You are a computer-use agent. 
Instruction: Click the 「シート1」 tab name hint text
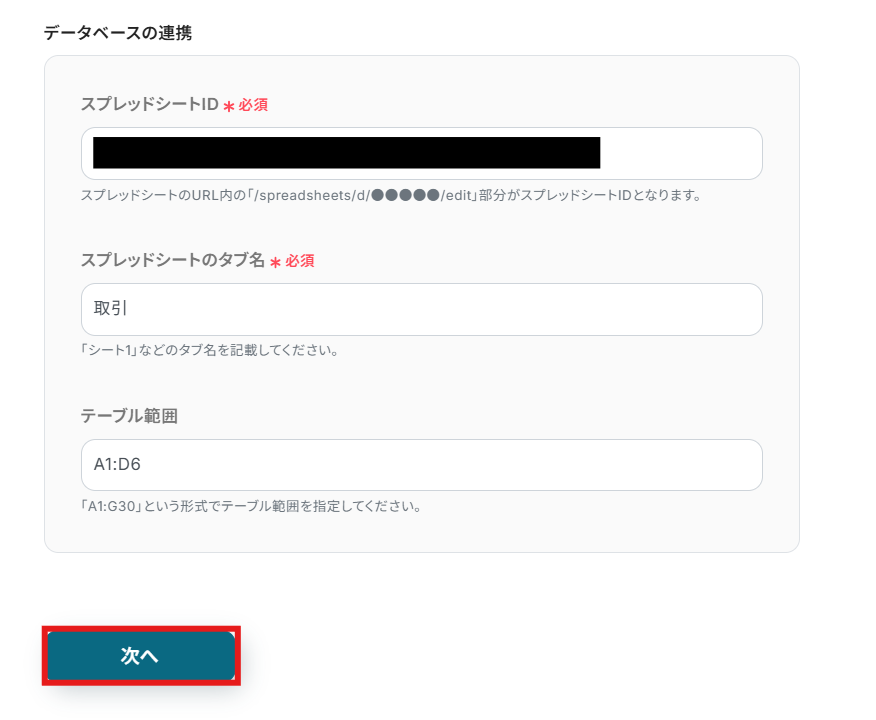[x=209, y=351]
